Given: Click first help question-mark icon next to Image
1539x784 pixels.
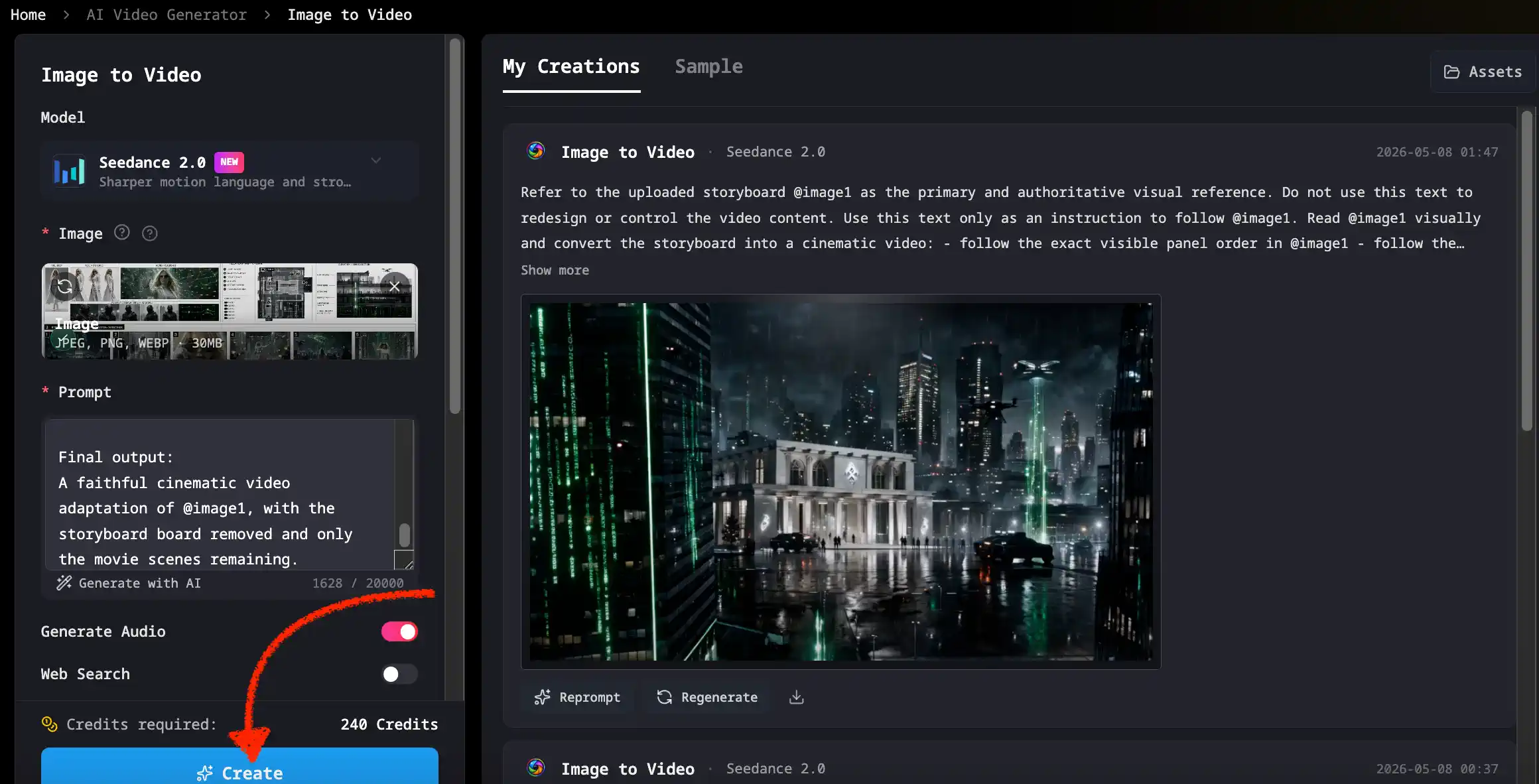Looking at the screenshot, I should 121,232.
